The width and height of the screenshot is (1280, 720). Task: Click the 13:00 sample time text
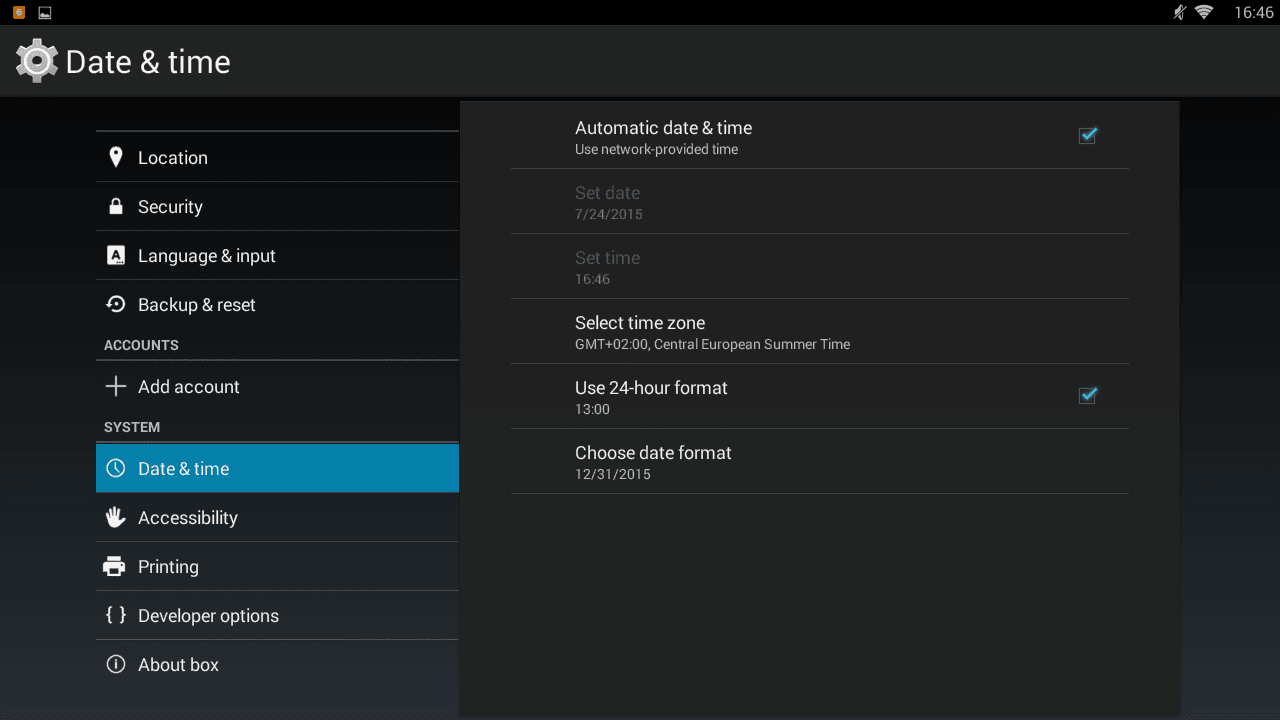tap(592, 409)
